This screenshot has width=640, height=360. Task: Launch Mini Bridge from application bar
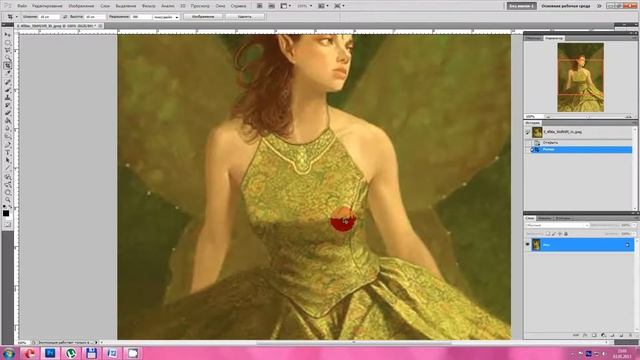(x=271, y=6)
